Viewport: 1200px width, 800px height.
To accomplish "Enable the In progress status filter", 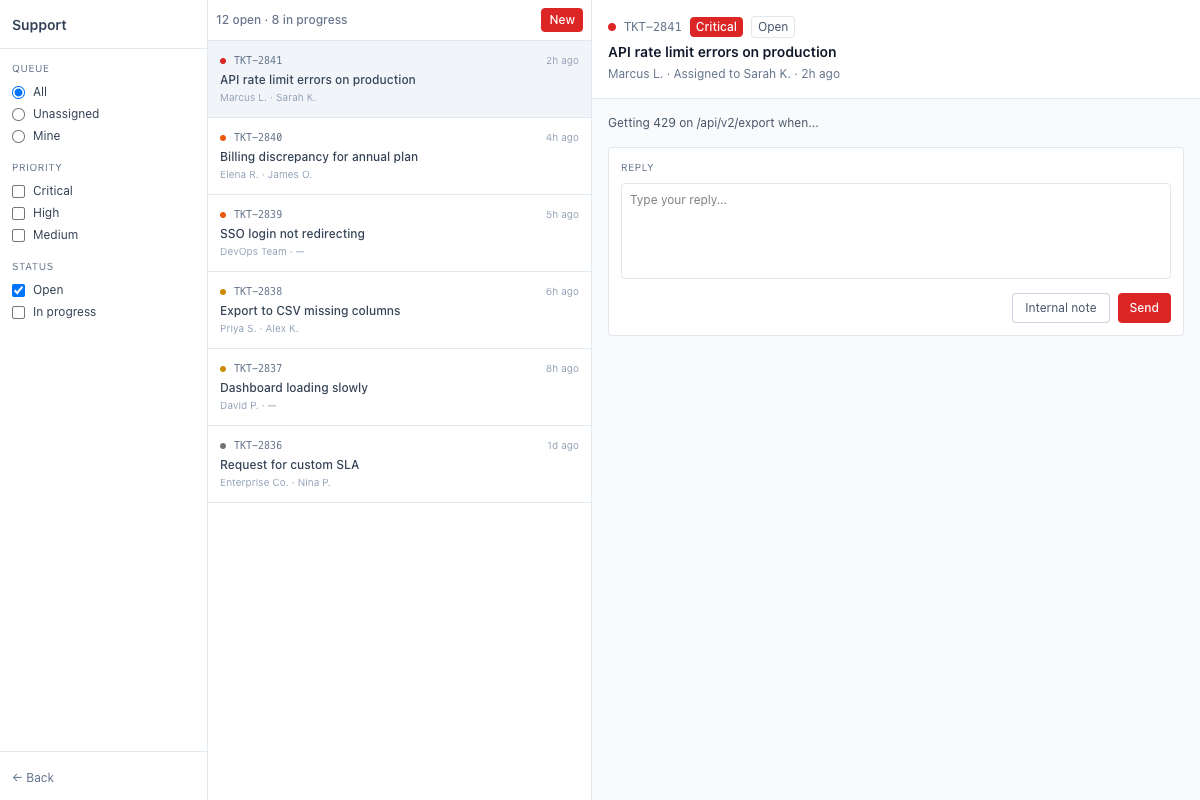I will point(17,312).
